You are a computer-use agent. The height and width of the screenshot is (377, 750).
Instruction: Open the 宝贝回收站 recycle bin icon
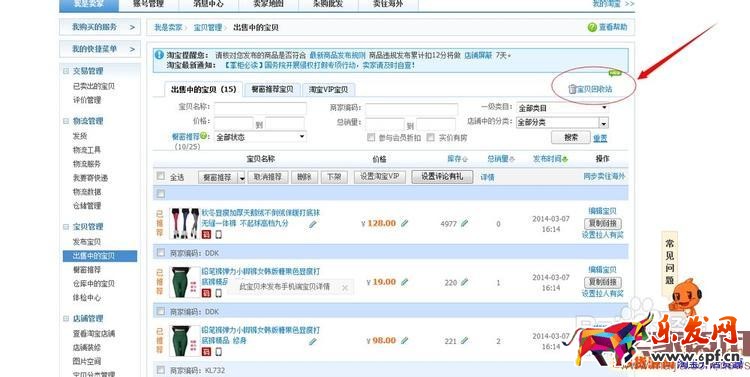point(572,89)
